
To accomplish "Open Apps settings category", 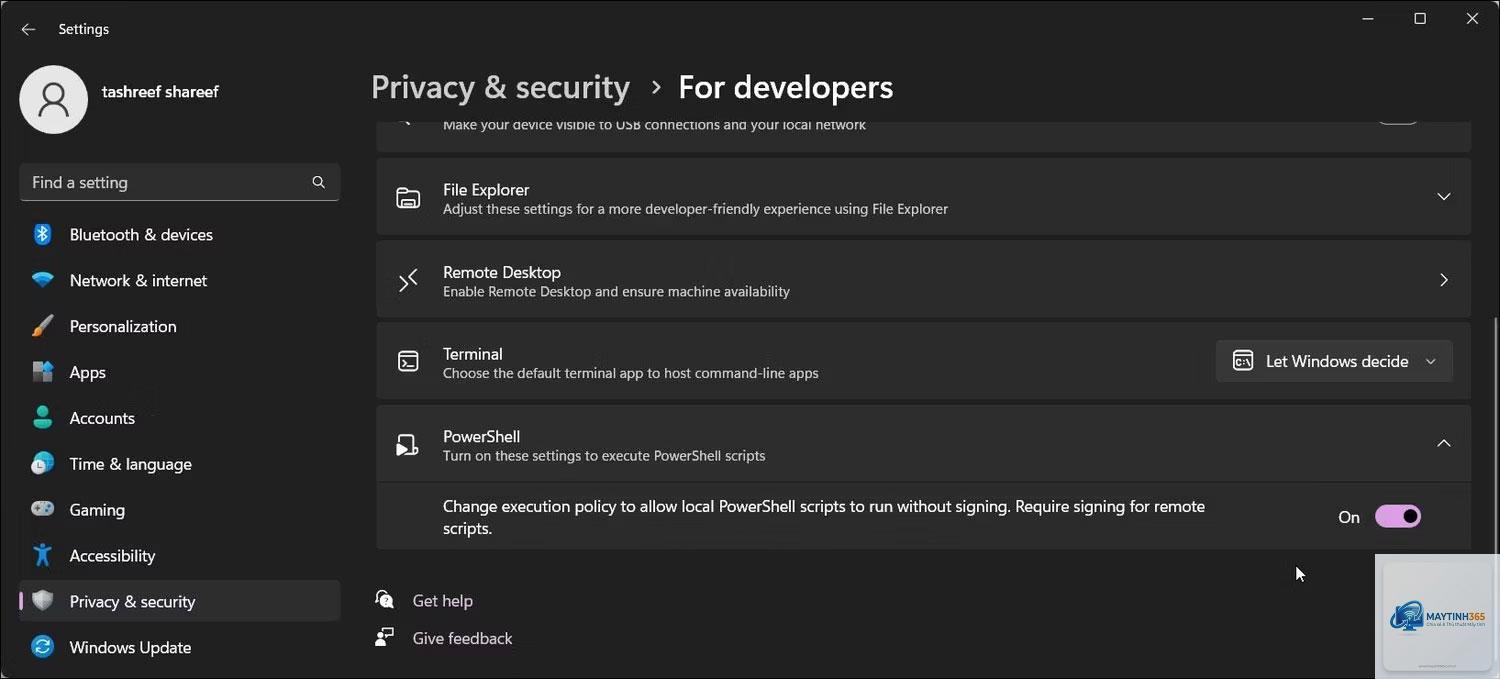I will [180, 372].
